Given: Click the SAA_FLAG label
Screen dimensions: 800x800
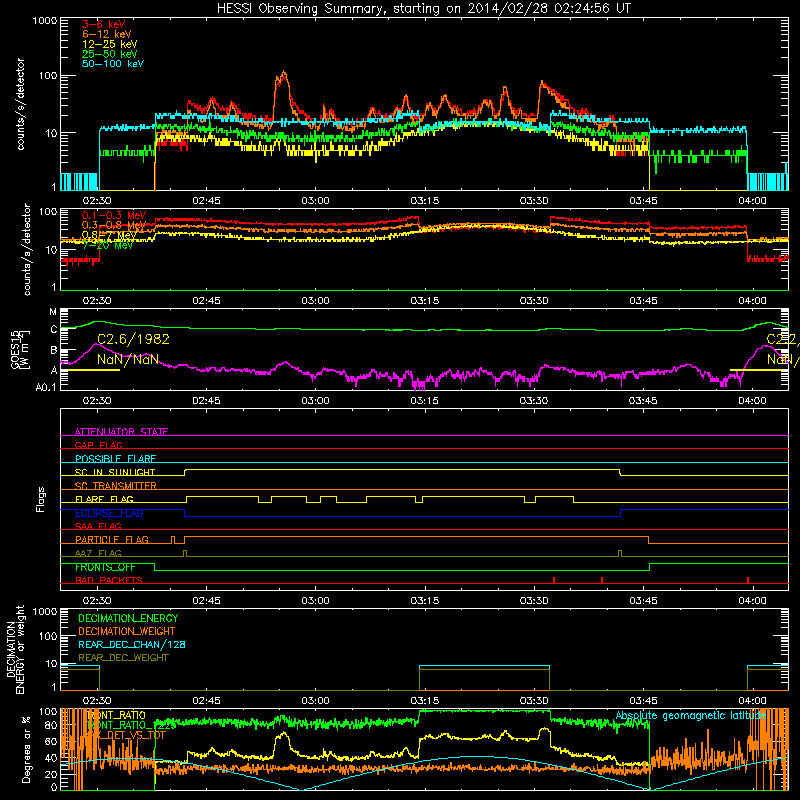Looking at the screenshot, I should 98,526.
